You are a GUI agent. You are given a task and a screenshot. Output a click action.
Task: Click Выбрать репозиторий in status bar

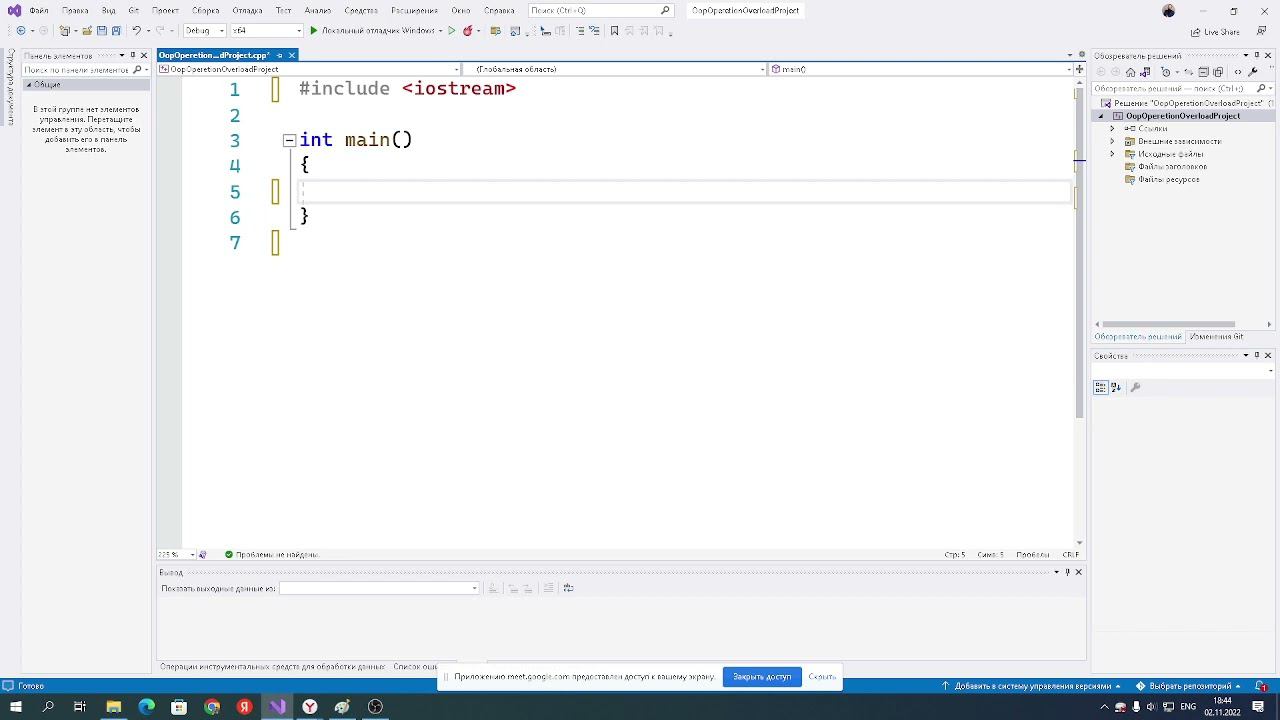point(1188,686)
